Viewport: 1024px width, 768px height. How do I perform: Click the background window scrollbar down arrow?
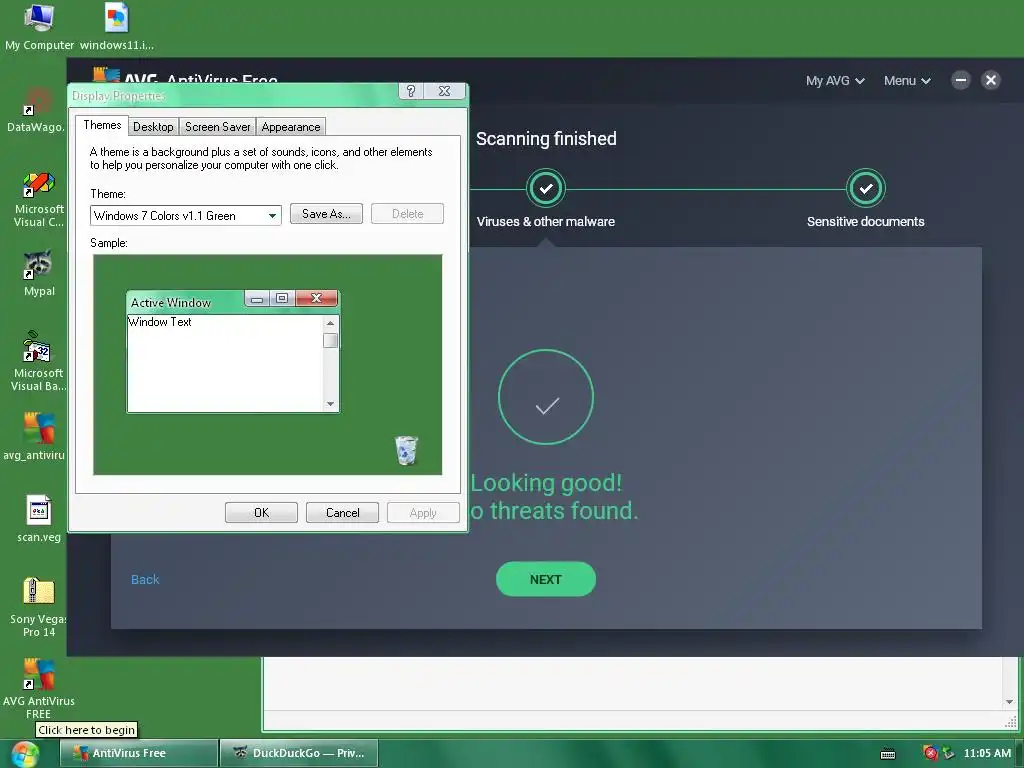tap(1010, 702)
